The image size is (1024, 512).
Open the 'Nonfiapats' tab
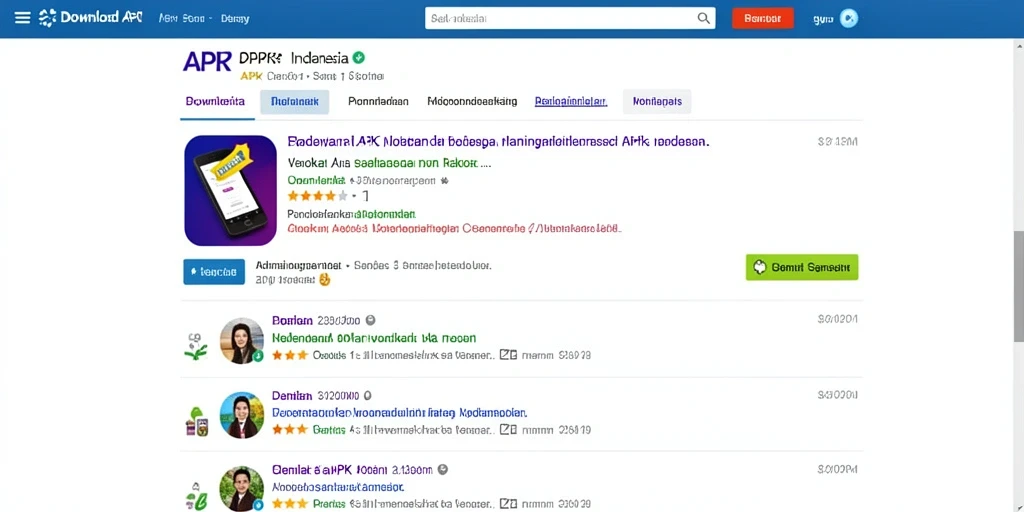click(657, 102)
